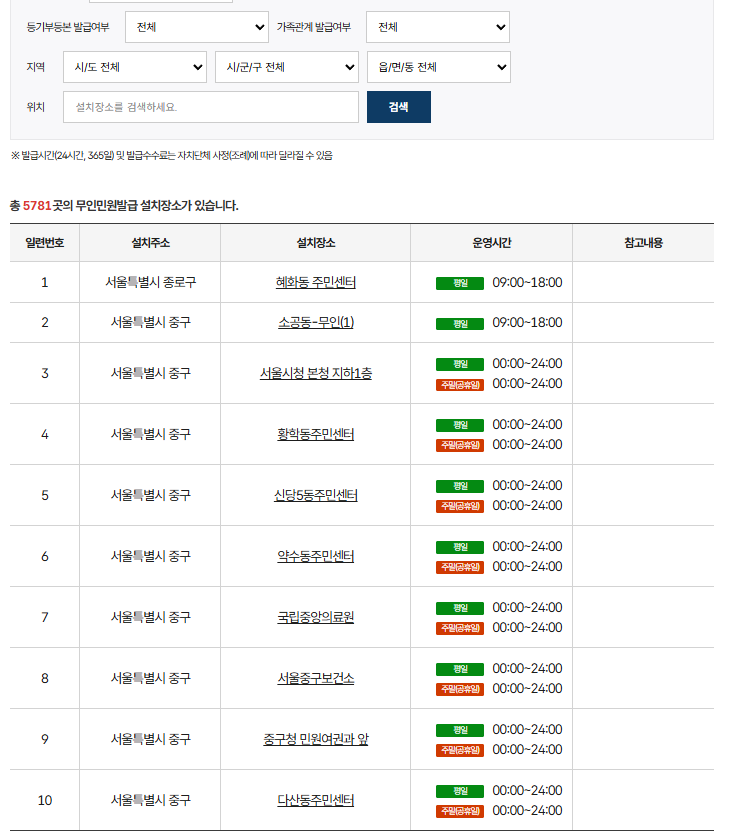Open the 약수동주민센터 link

pyautogui.click(x=315, y=556)
